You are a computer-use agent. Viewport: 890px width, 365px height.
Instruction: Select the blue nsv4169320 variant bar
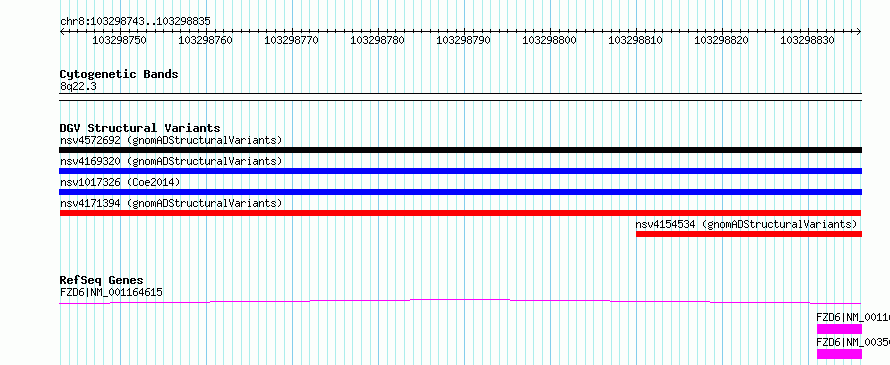click(460, 171)
